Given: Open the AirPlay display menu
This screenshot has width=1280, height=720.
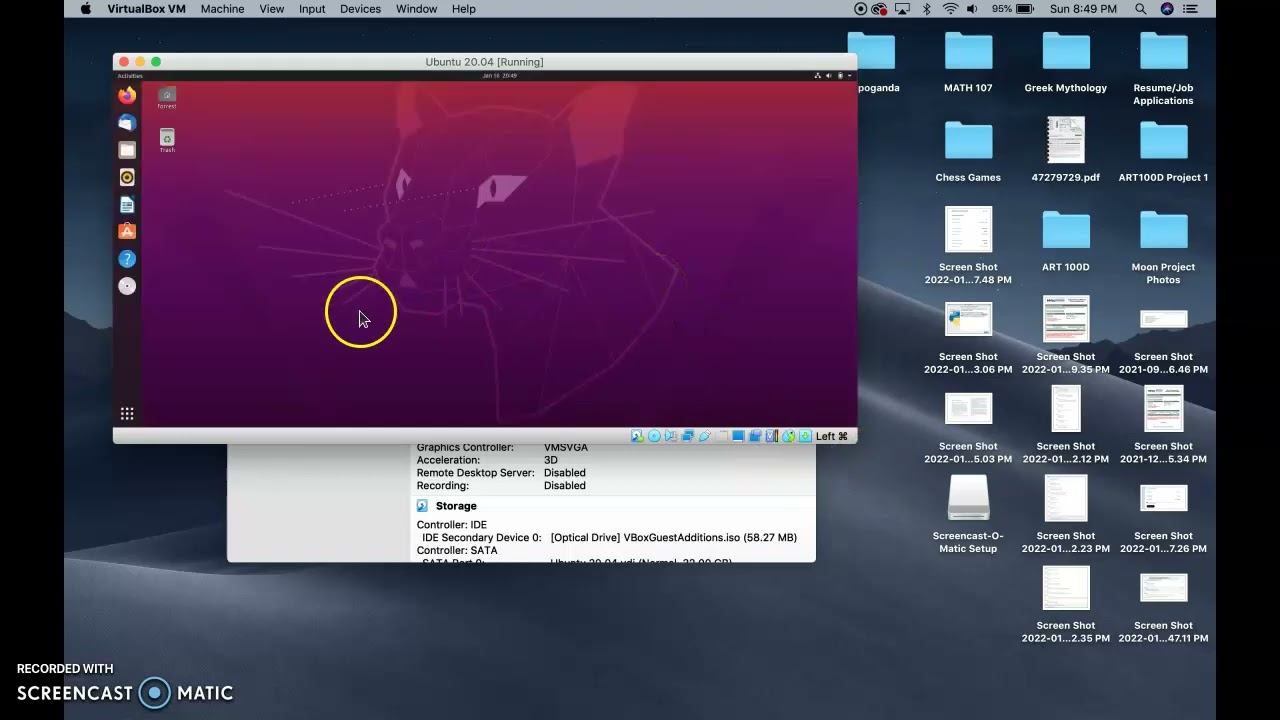Looking at the screenshot, I should [x=903, y=9].
